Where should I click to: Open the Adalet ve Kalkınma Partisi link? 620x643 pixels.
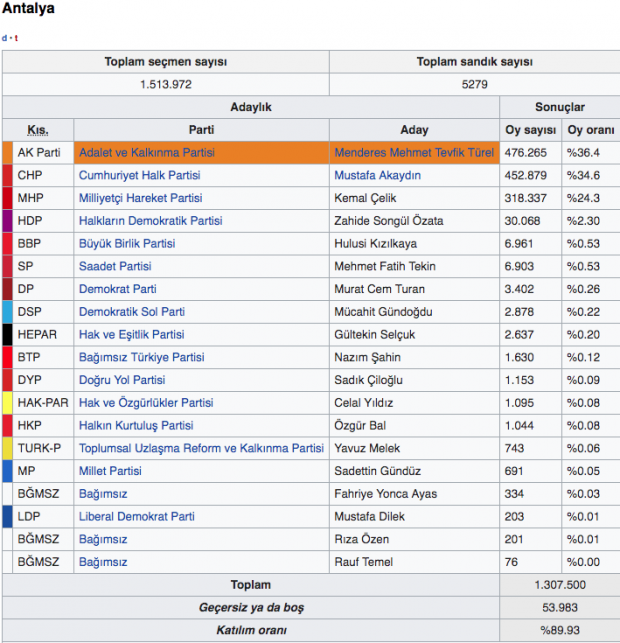coord(148,153)
